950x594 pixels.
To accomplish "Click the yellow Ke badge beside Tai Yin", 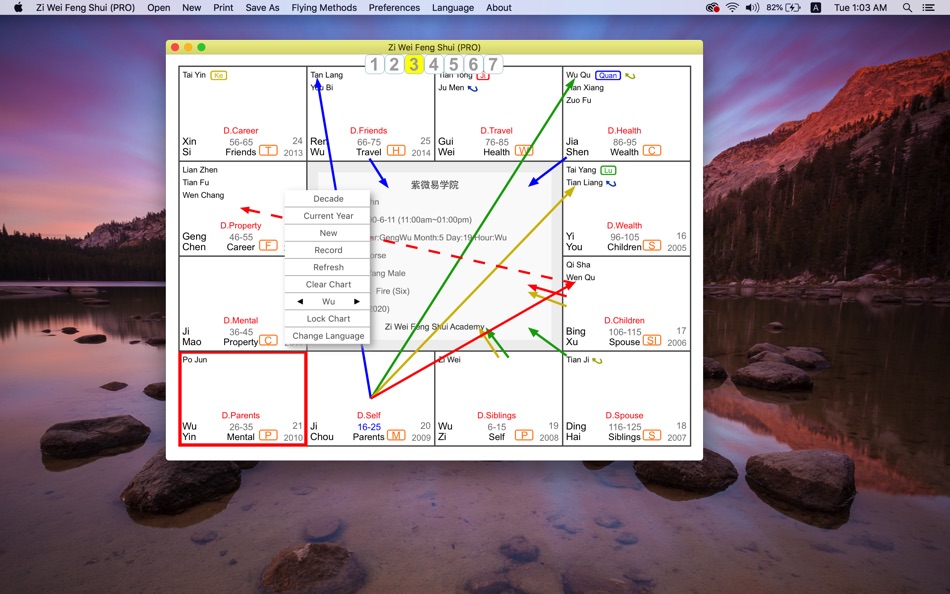I will (x=219, y=75).
